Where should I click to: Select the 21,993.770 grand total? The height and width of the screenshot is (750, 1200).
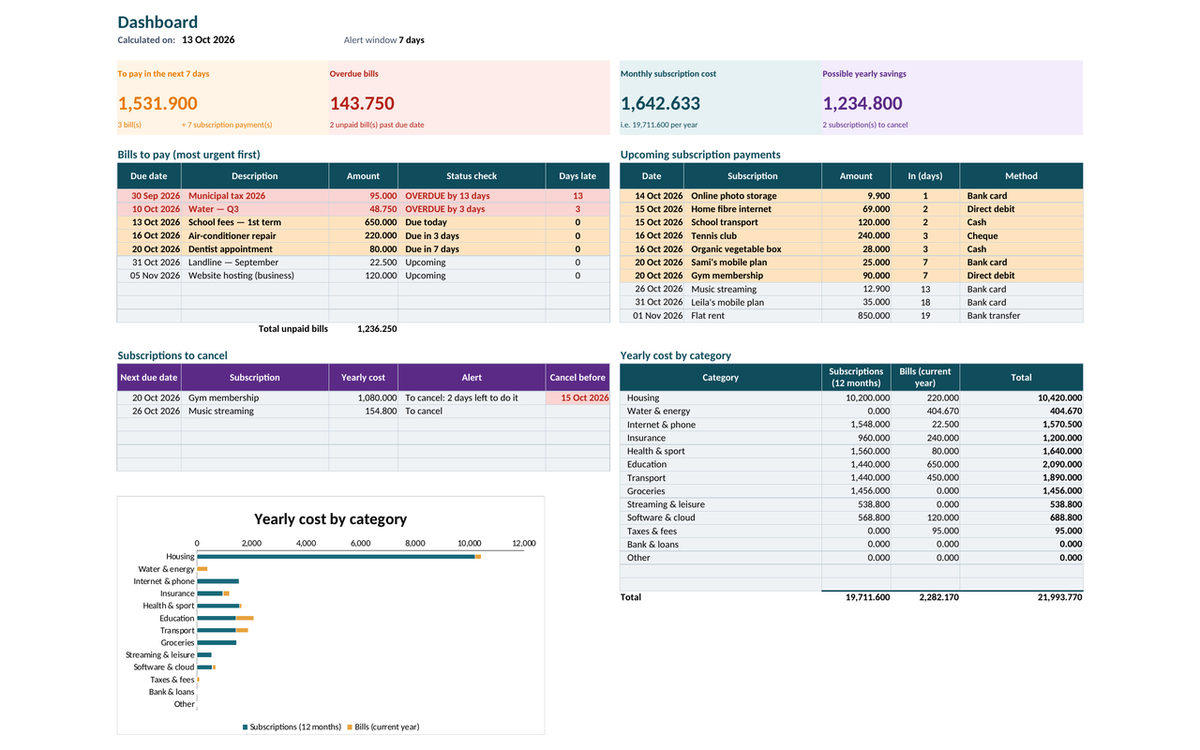click(x=1059, y=597)
